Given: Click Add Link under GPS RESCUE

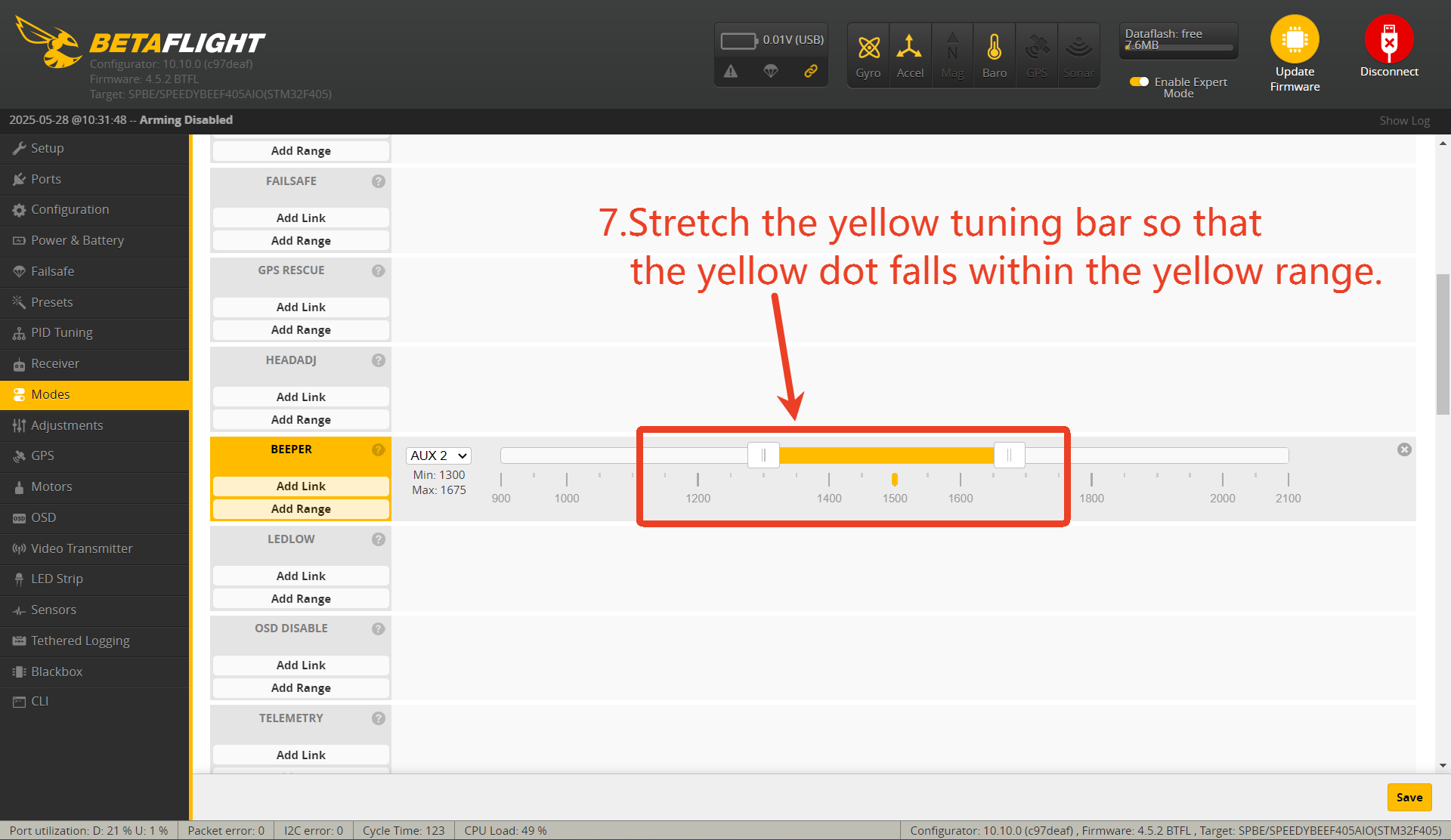Looking at the screenshot, I should tap(301, 307).
